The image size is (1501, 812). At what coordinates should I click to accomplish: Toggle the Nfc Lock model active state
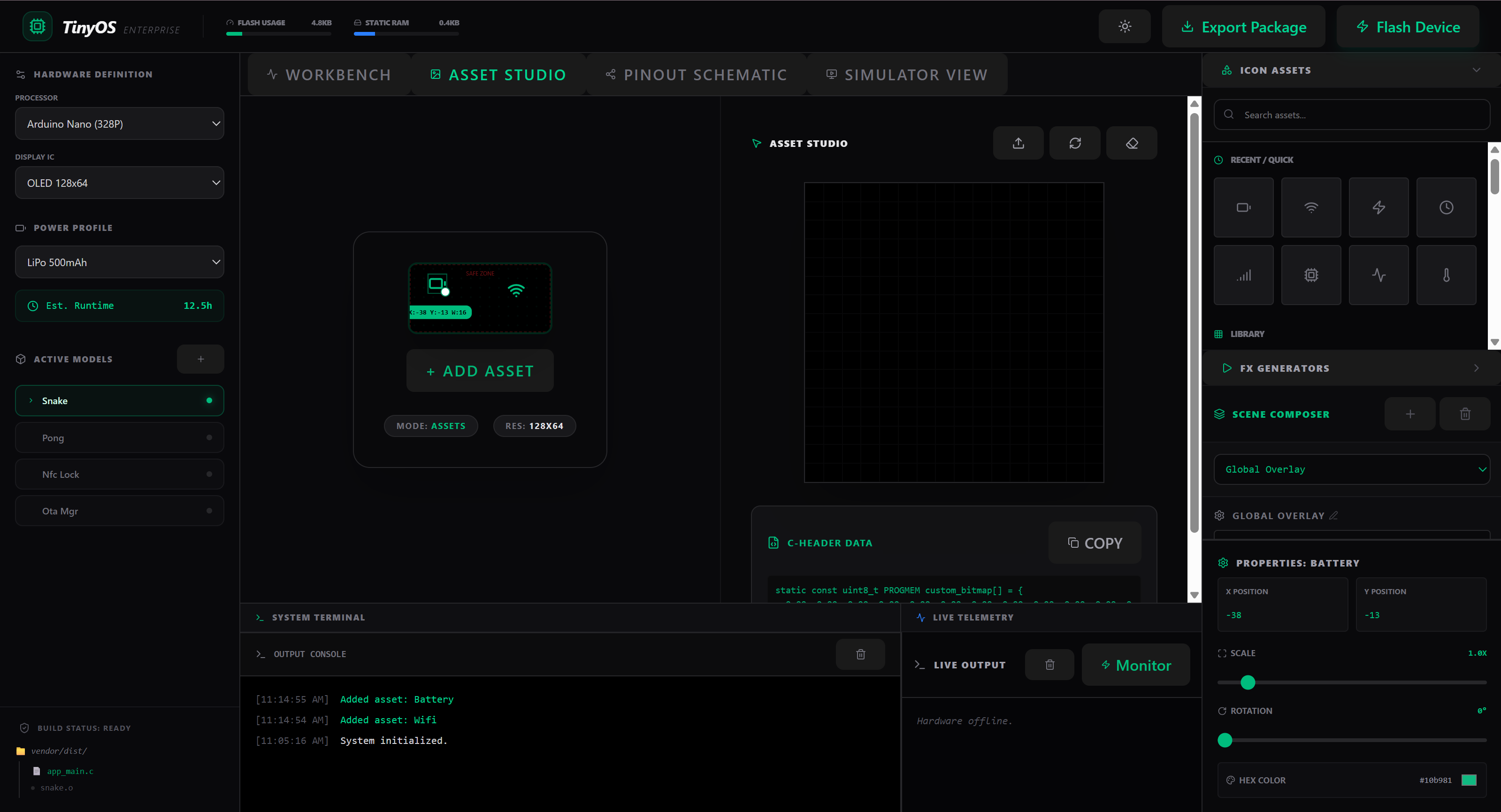click(209, 474)
